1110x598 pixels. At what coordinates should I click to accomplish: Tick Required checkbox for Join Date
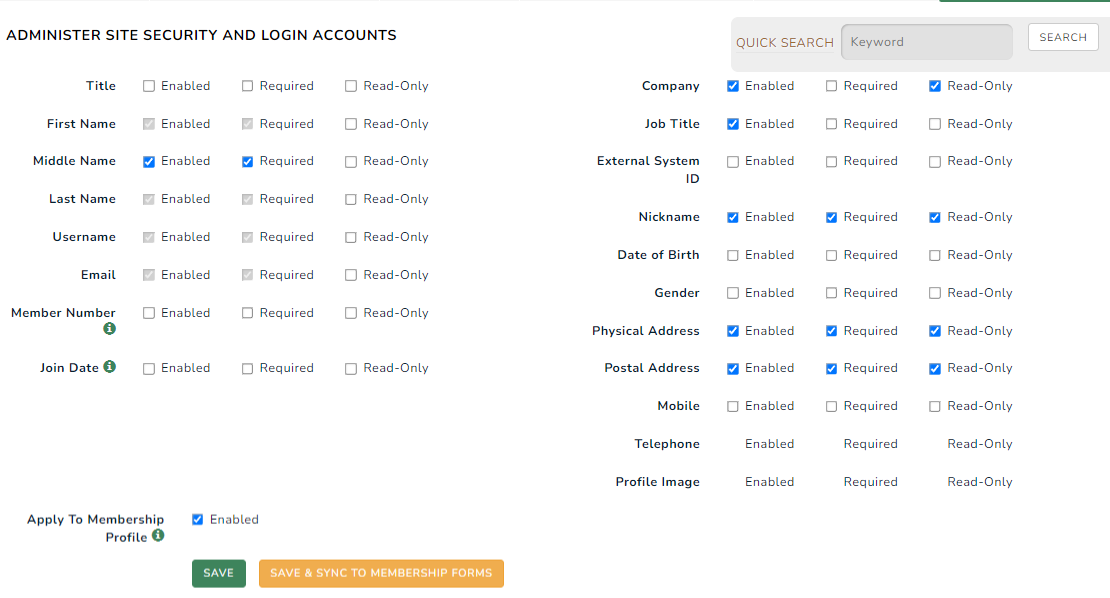click(x=248, y=368)
